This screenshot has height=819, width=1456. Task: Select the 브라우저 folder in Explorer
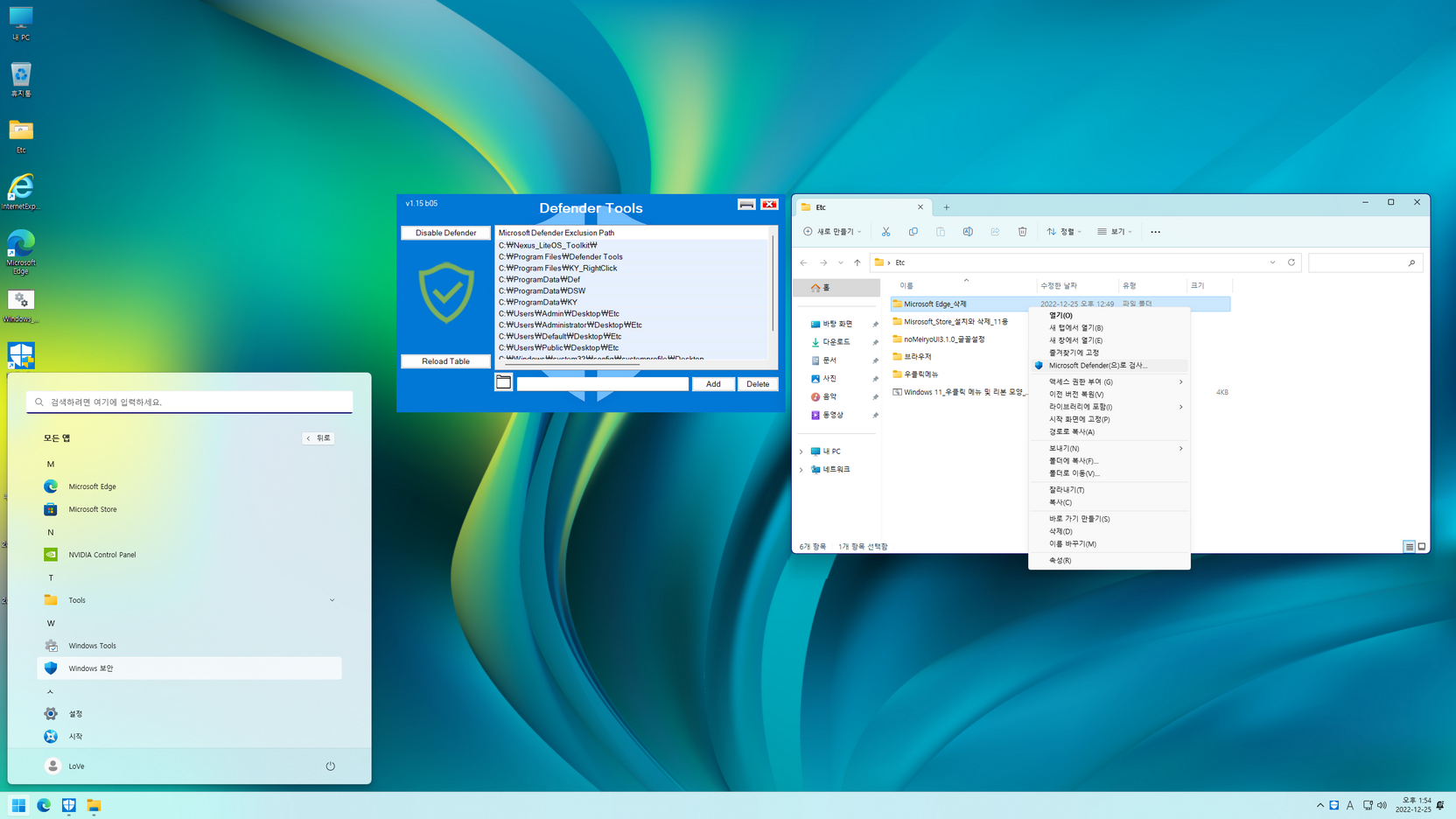[x=916, y=356]
